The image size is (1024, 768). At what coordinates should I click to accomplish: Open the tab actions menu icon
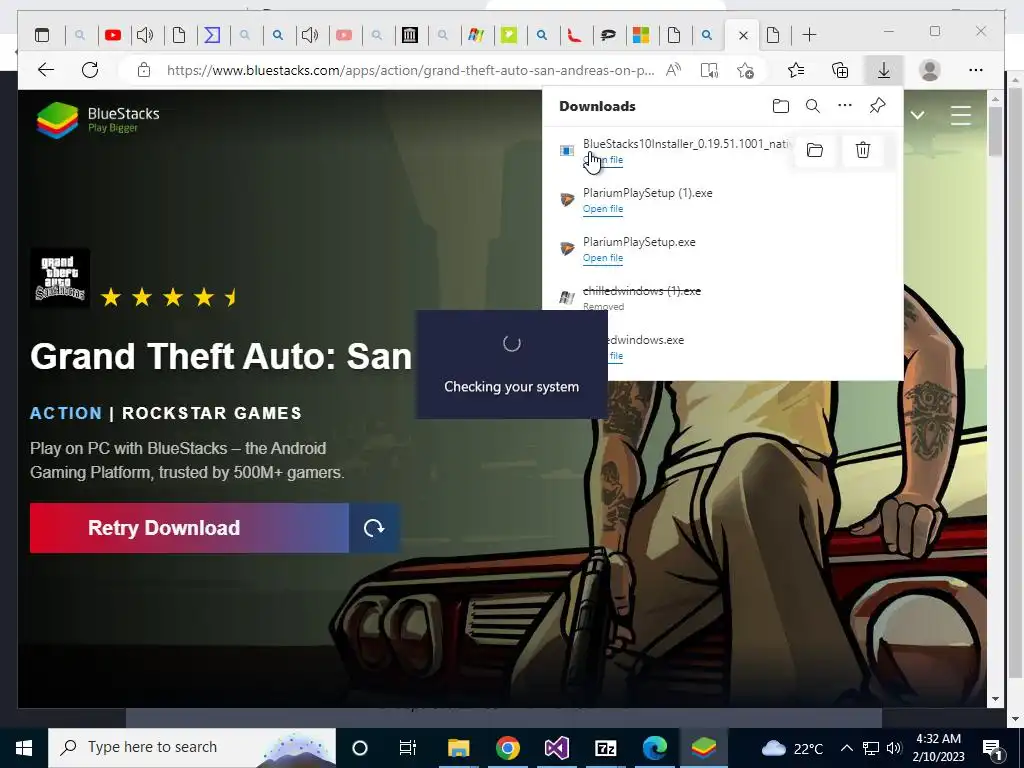[42, 35]
